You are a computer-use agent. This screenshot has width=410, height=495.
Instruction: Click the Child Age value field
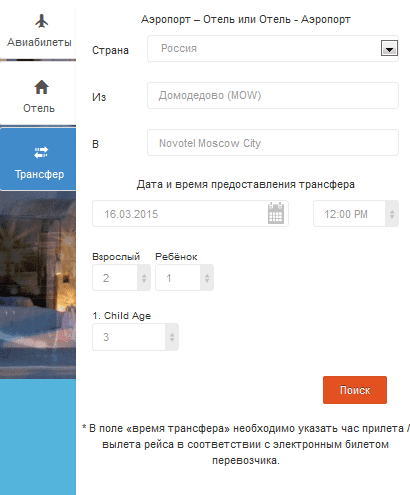click(135, 337)
